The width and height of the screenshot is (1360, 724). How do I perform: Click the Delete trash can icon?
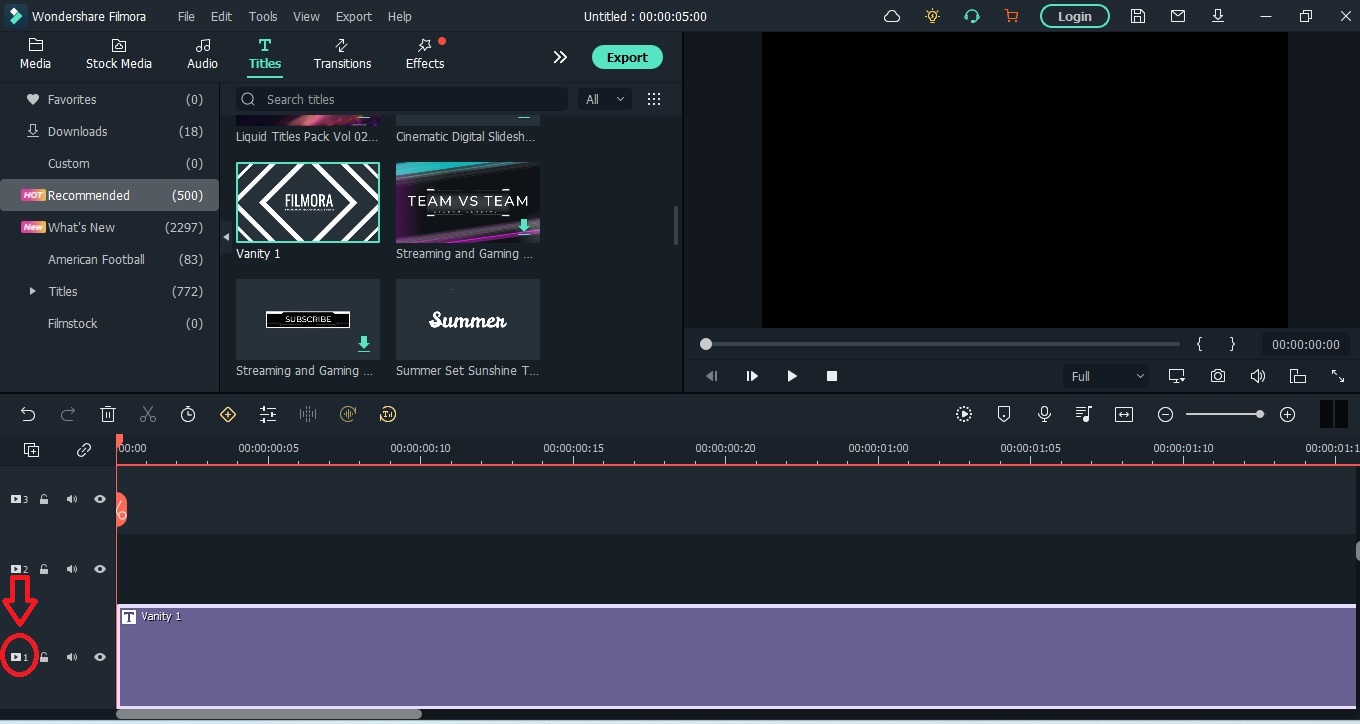tap(108, 414)
